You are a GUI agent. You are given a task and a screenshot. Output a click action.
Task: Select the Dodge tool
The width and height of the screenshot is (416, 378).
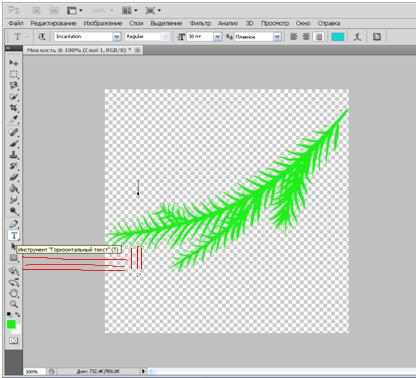tap(14, 211)
